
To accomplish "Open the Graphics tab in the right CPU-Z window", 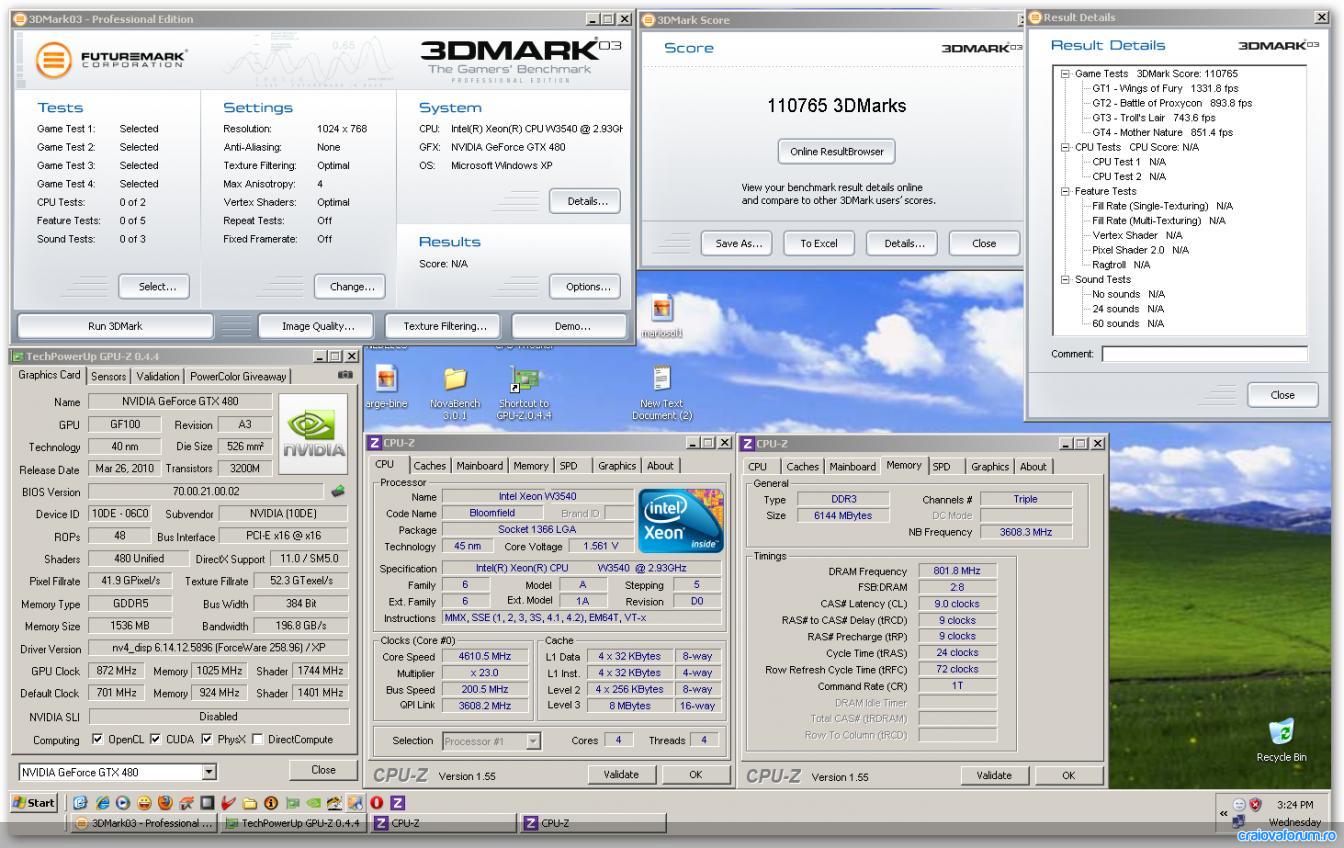I will point(990,466).
